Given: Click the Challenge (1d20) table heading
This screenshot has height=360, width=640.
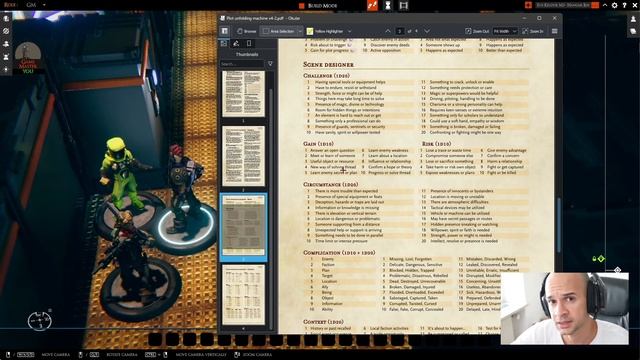Looking at the screenshot, I should click(x=326, y=76).
